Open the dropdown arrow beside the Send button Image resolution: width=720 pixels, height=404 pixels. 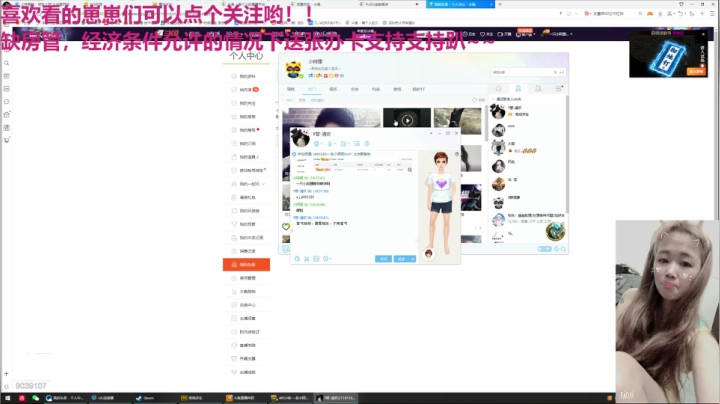click(412, 259)
